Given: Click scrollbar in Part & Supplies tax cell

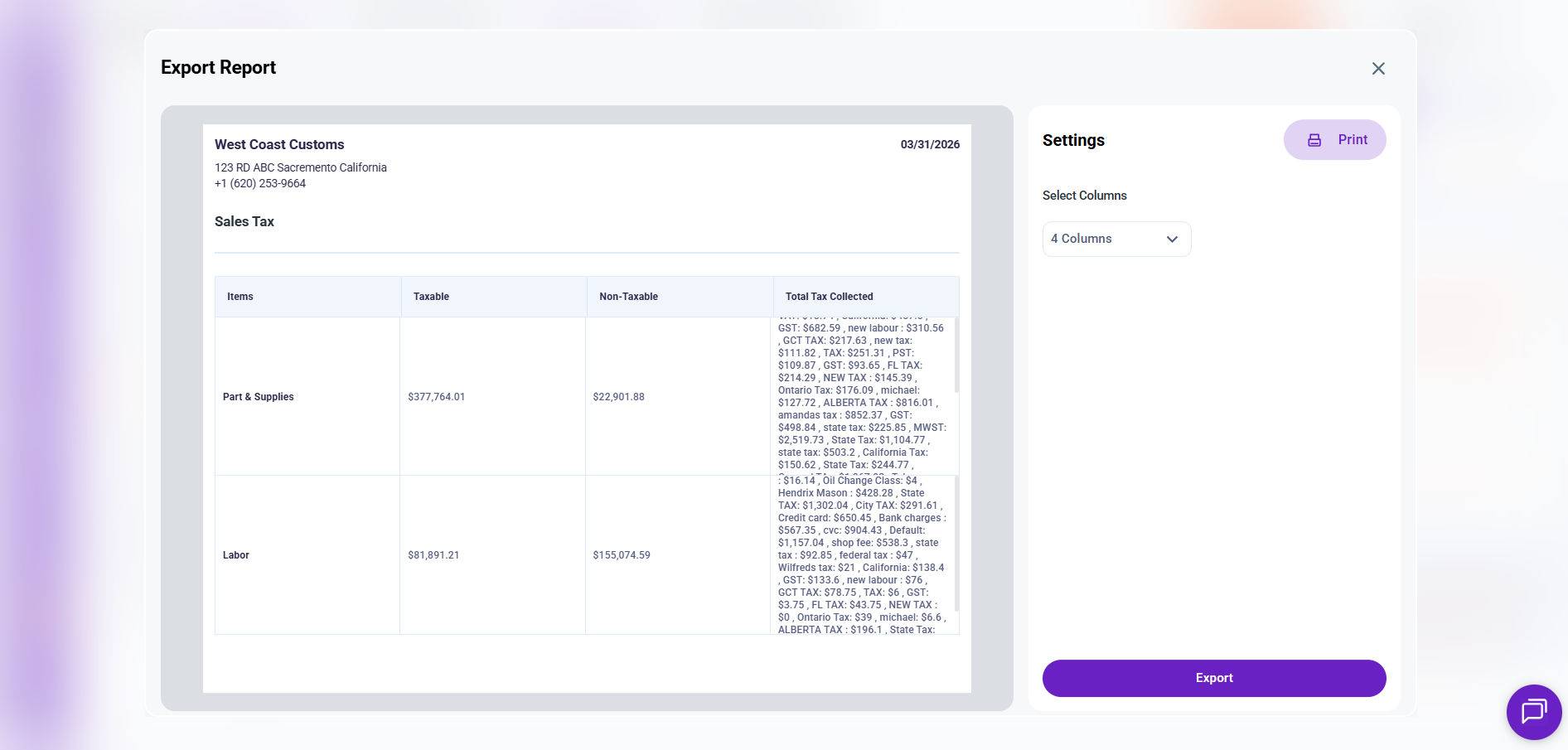Looking at the screenshot, I should point(956,356).
